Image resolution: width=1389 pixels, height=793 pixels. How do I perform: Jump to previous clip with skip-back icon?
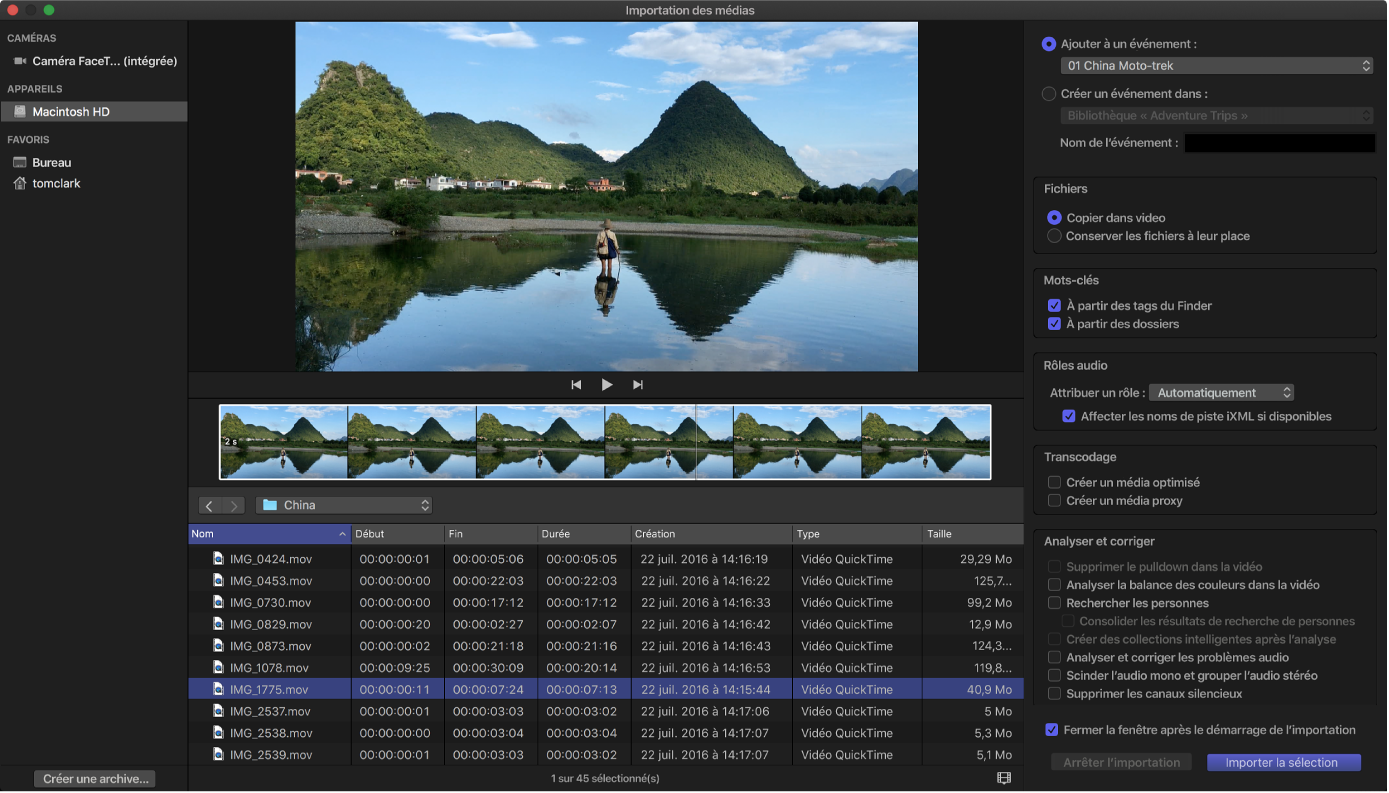click(576, 385)
